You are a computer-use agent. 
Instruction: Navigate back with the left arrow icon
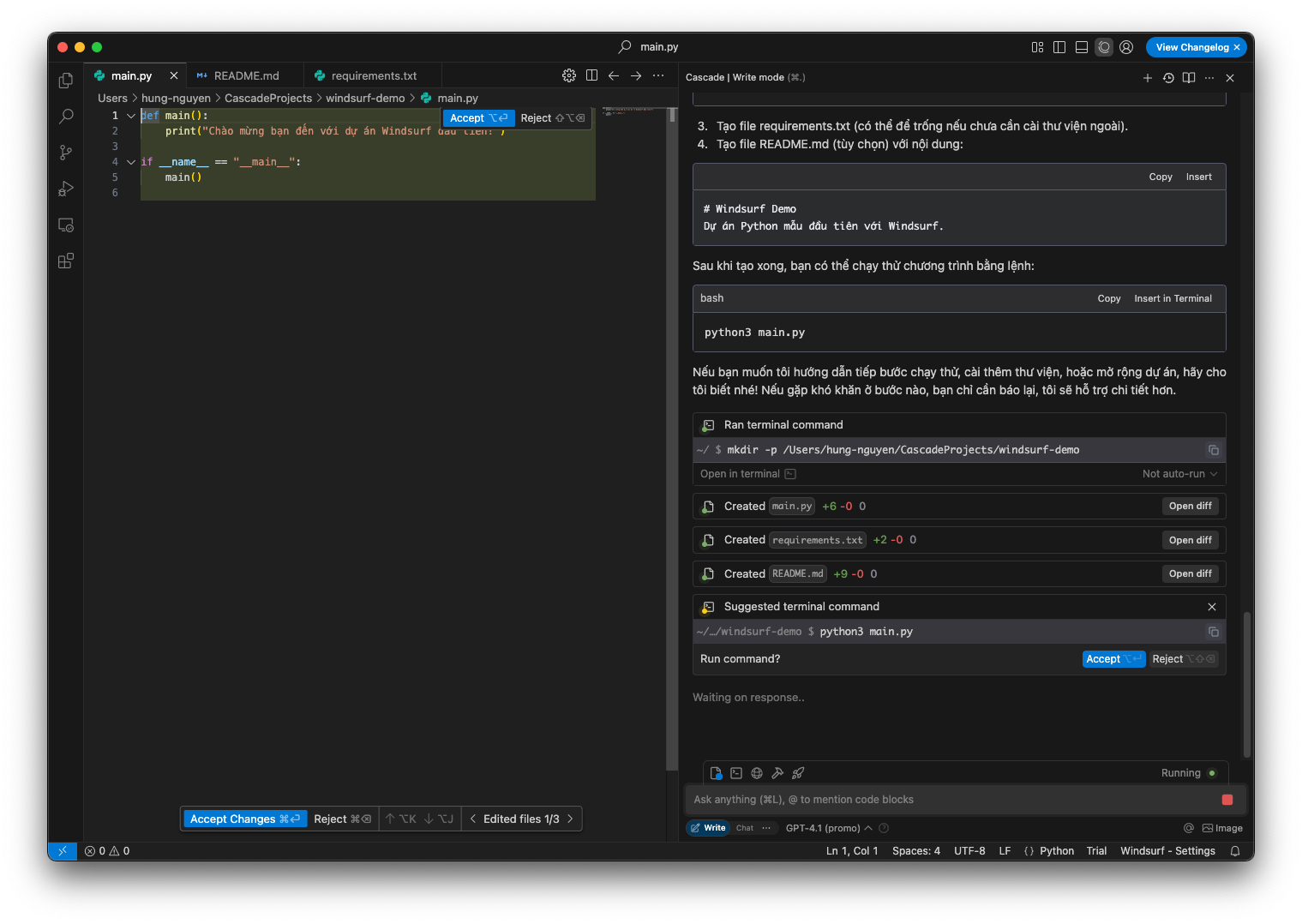pos(614,75)
